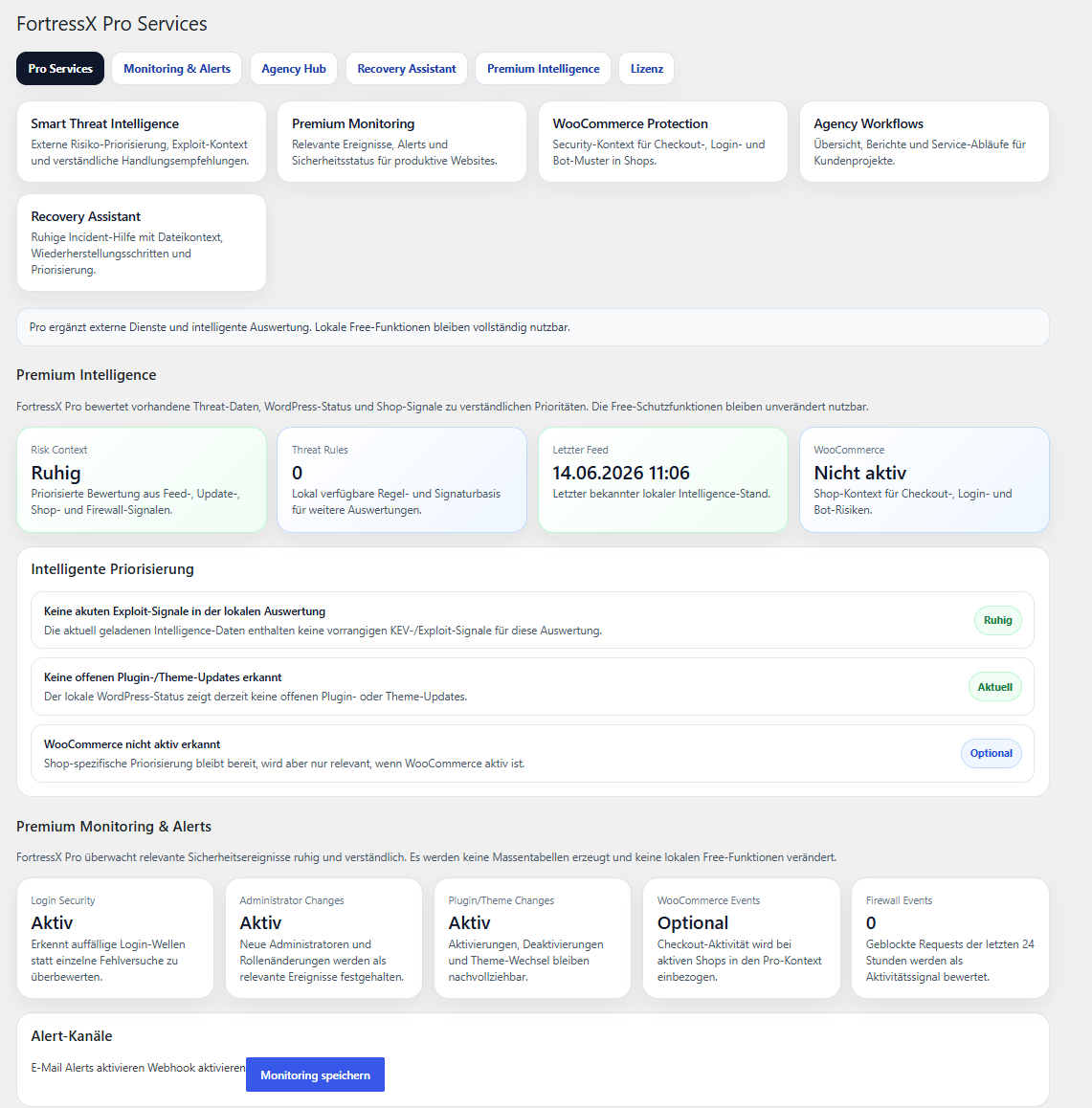Click the Monitoring speichern button
Screen dimensions: 1092x1108
[x=315, y=1075]
